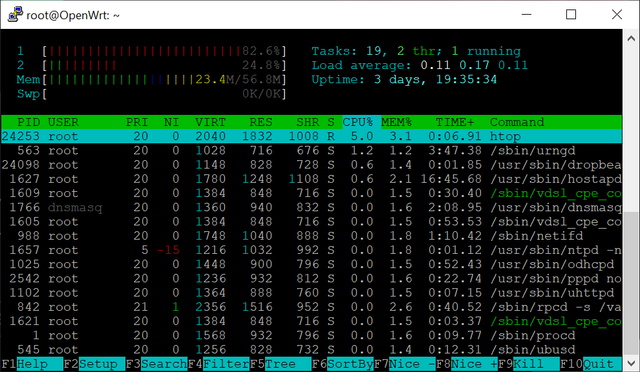Image resolution: width=640 pixels, height=372 pixels.
Task: Select the pppd process row
Action: 311,278
